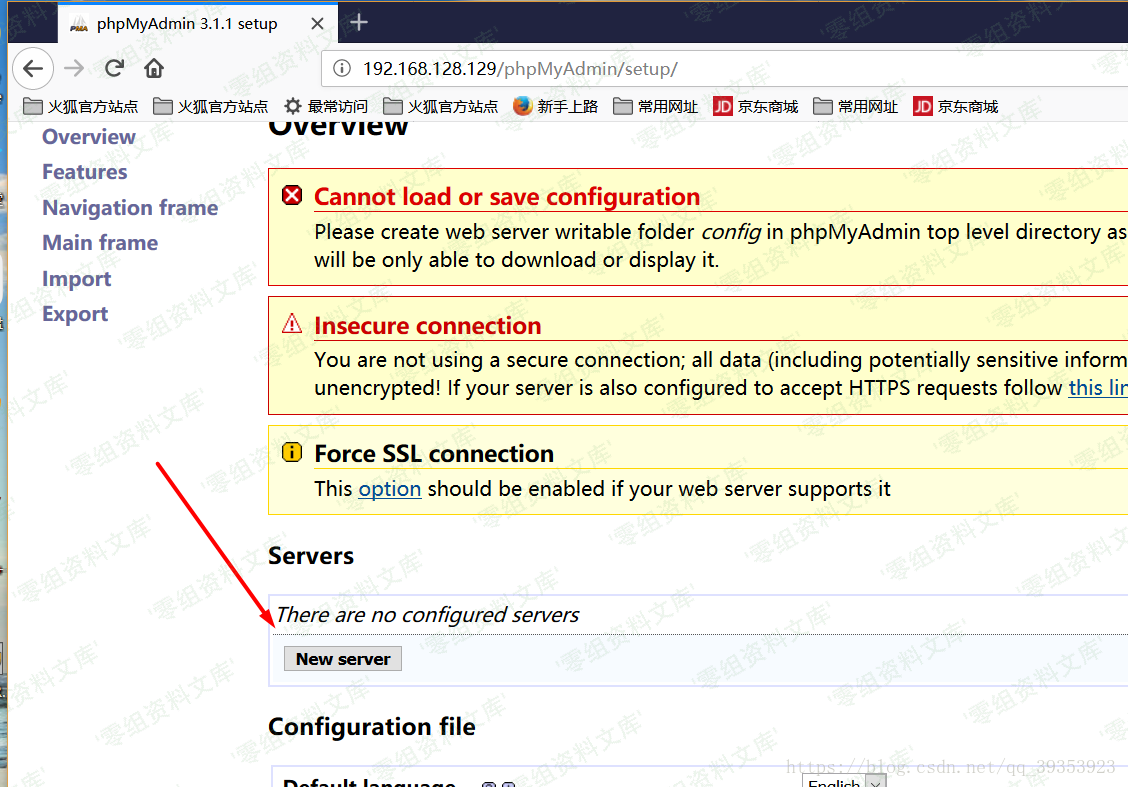The image size is (1128, 787).
Task: Open the Default language dropdown
Action: [844, 782]
